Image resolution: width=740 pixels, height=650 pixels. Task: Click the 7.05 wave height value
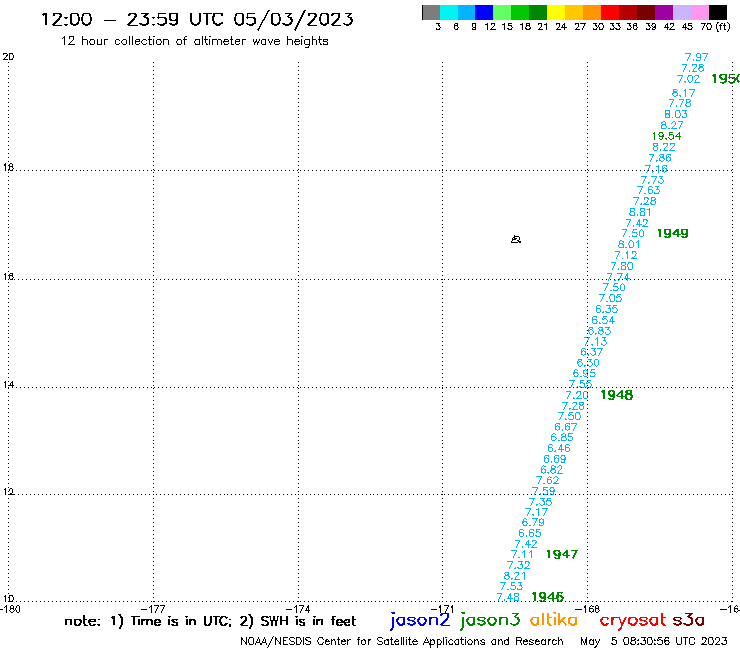click(x=611, y=298)
